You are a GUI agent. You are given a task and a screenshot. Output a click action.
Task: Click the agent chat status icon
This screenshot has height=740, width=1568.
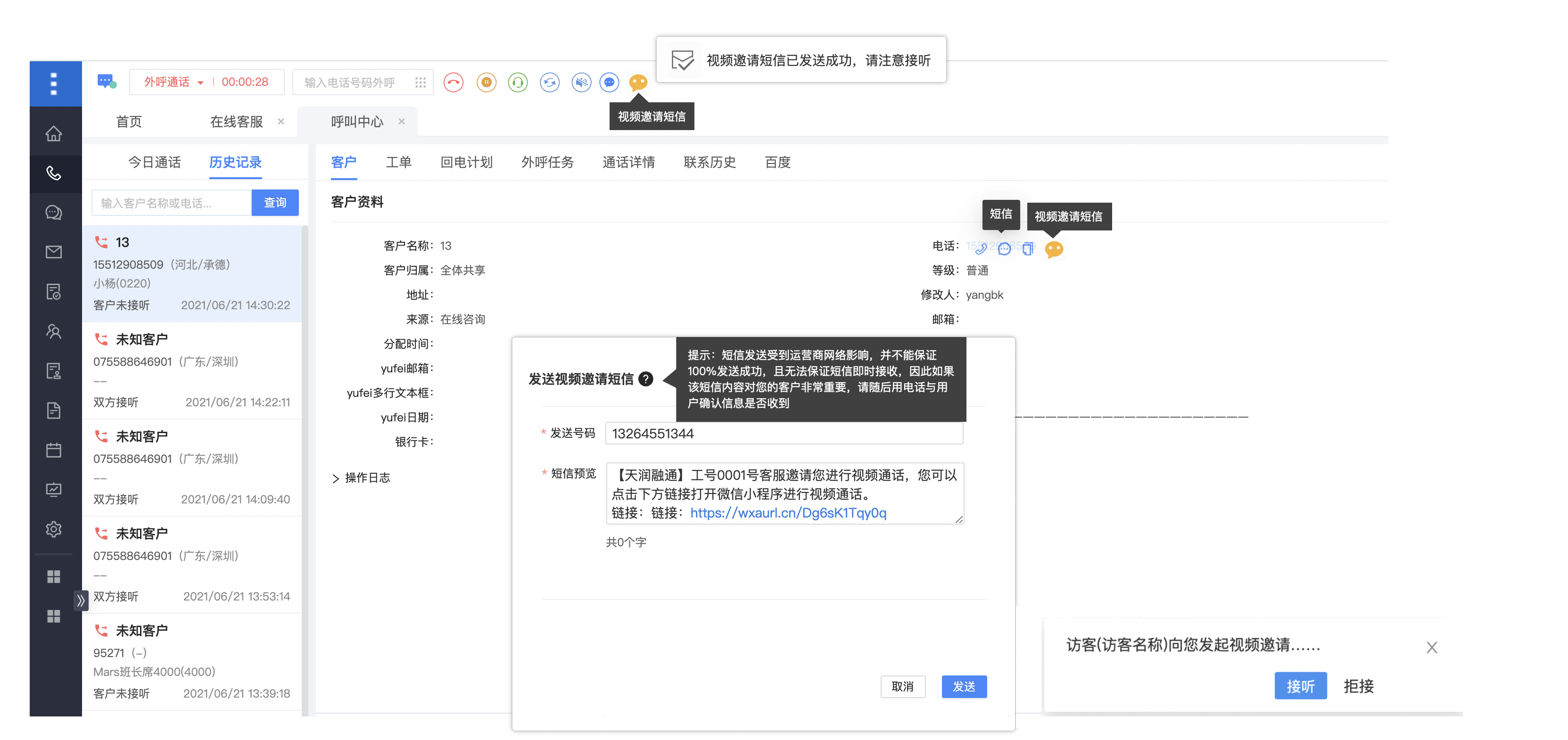pos(107,82)
